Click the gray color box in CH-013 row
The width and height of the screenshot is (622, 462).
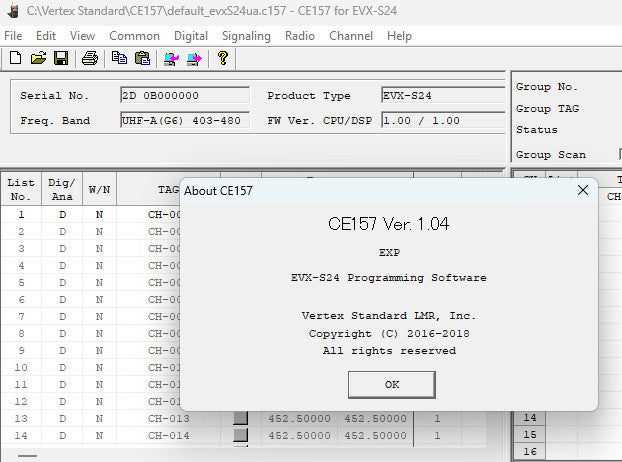coord(240,418)
